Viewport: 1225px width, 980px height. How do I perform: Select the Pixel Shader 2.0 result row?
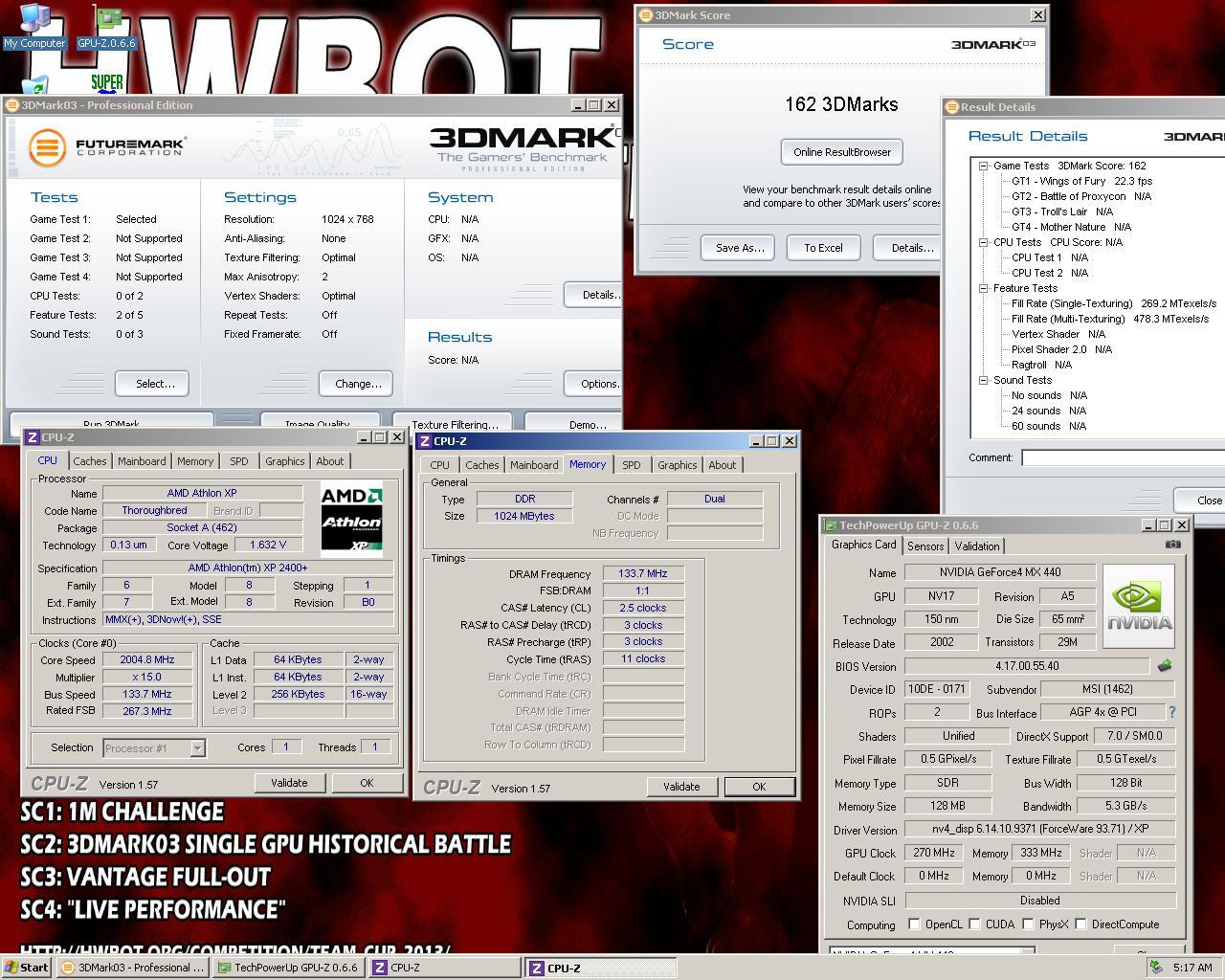(x=1061, y=349)
